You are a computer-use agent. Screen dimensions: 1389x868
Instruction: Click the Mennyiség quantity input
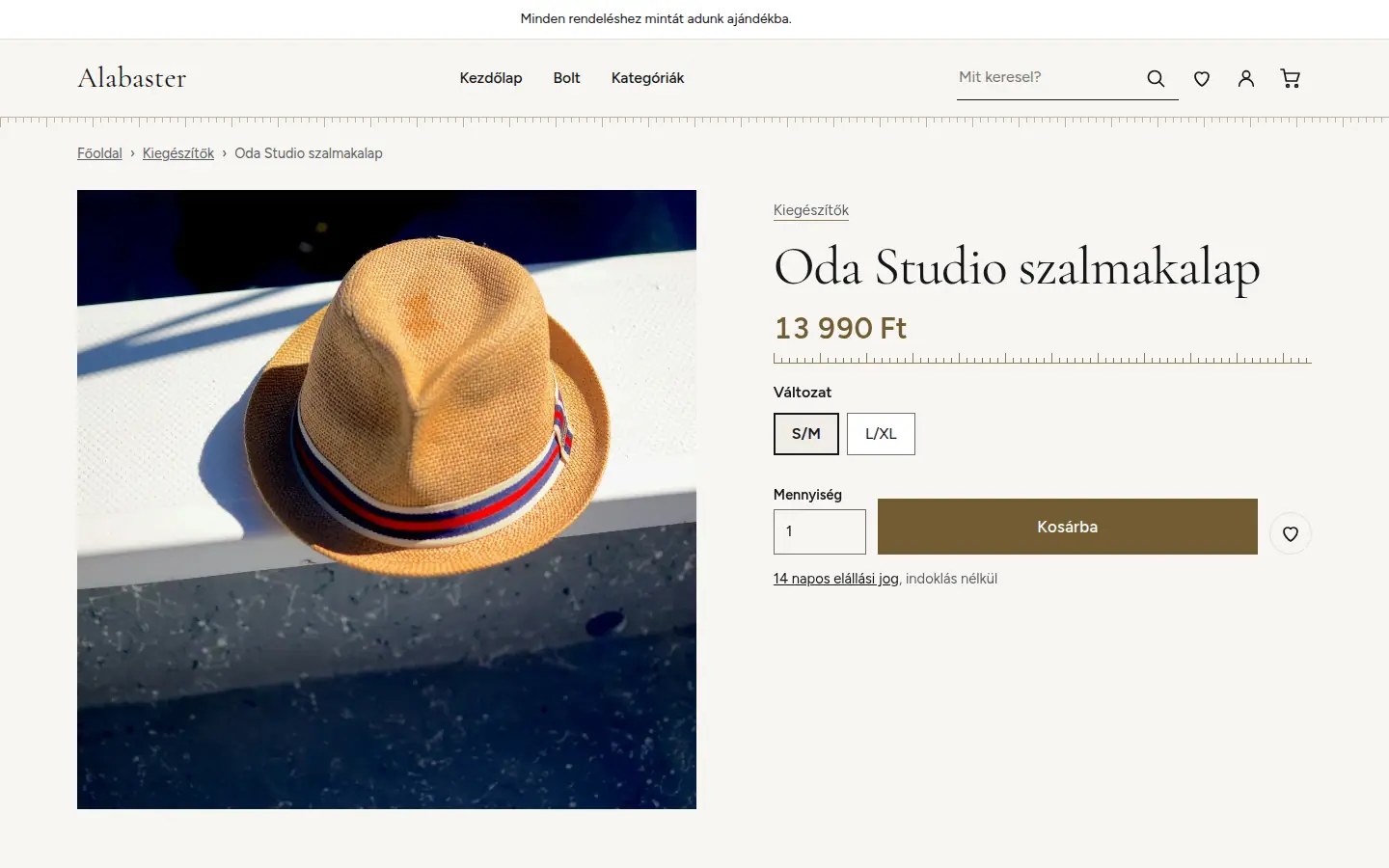click(820, 531)
